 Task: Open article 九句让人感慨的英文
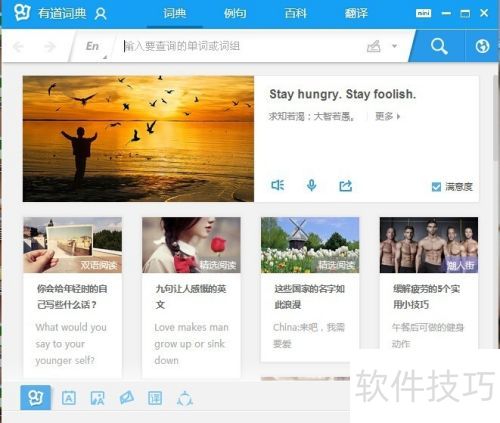click(191, 297)
